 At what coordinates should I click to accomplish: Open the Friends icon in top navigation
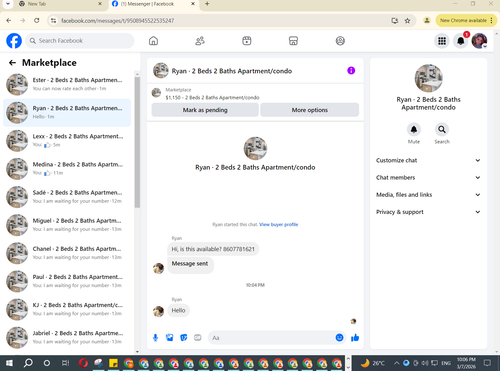tap(200, 41)
